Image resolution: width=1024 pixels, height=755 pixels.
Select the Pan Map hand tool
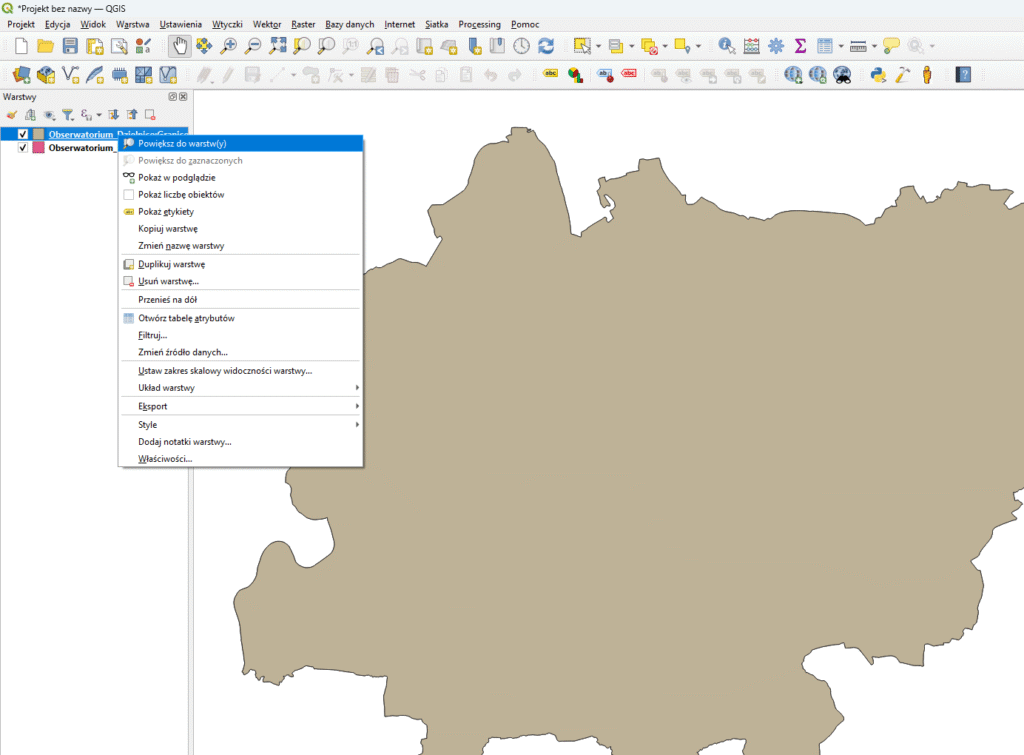(180, 45)
